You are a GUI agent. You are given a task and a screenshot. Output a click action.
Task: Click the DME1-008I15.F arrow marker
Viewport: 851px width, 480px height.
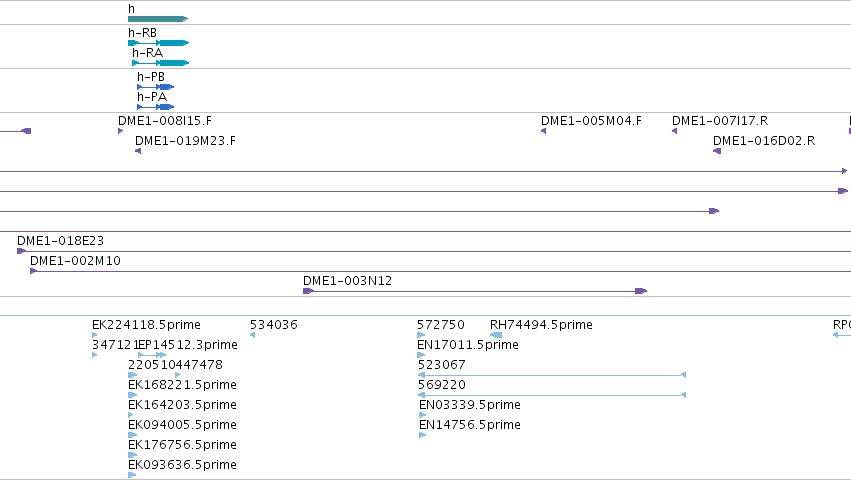[x=120, y=131]
